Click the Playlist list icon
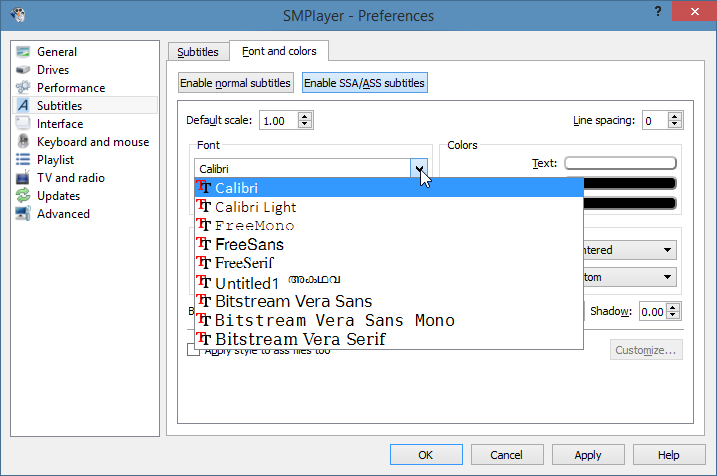The width and height of the screenshot is (717, 476). coord(23,160)
